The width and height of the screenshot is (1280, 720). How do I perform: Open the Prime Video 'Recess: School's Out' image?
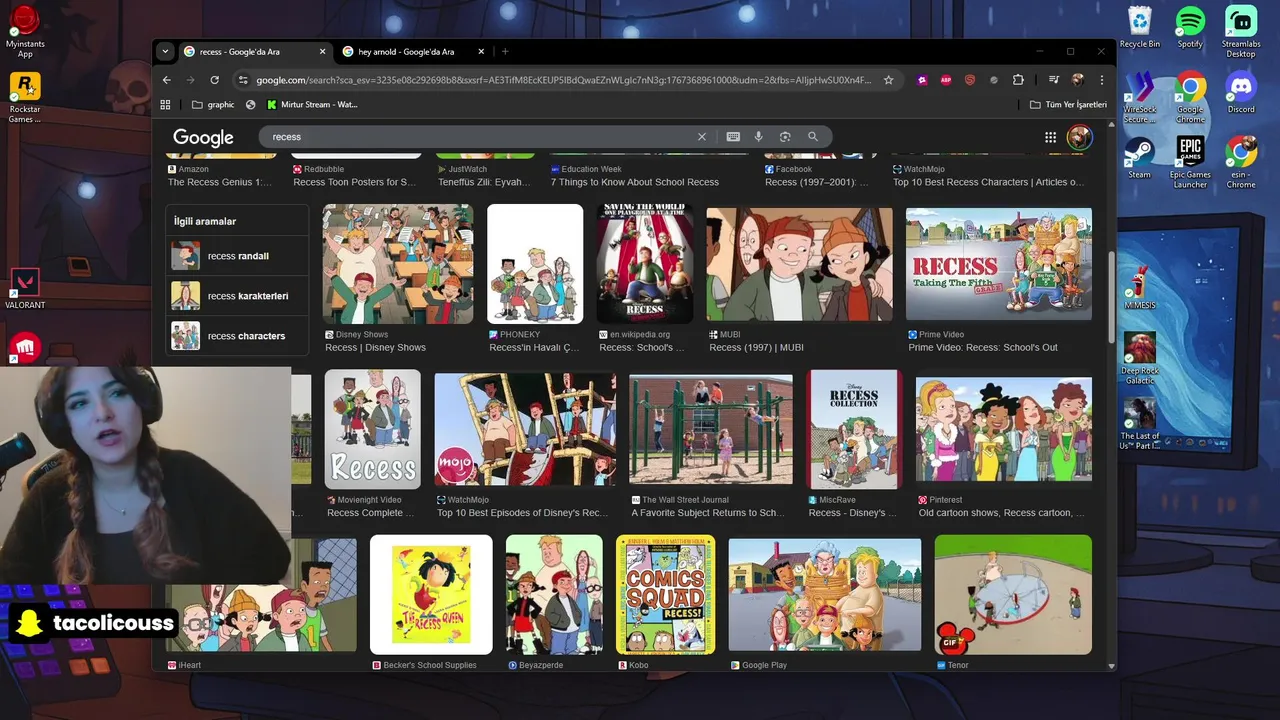click(999, 264)
